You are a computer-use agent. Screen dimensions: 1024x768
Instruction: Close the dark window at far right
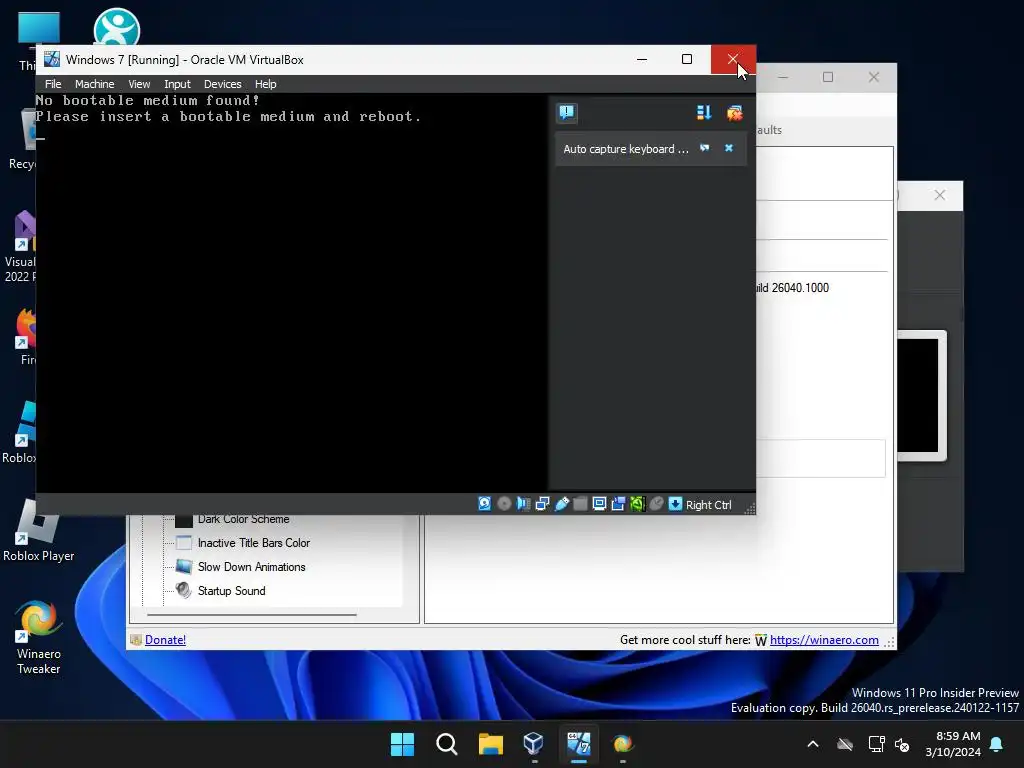[940, 195]
